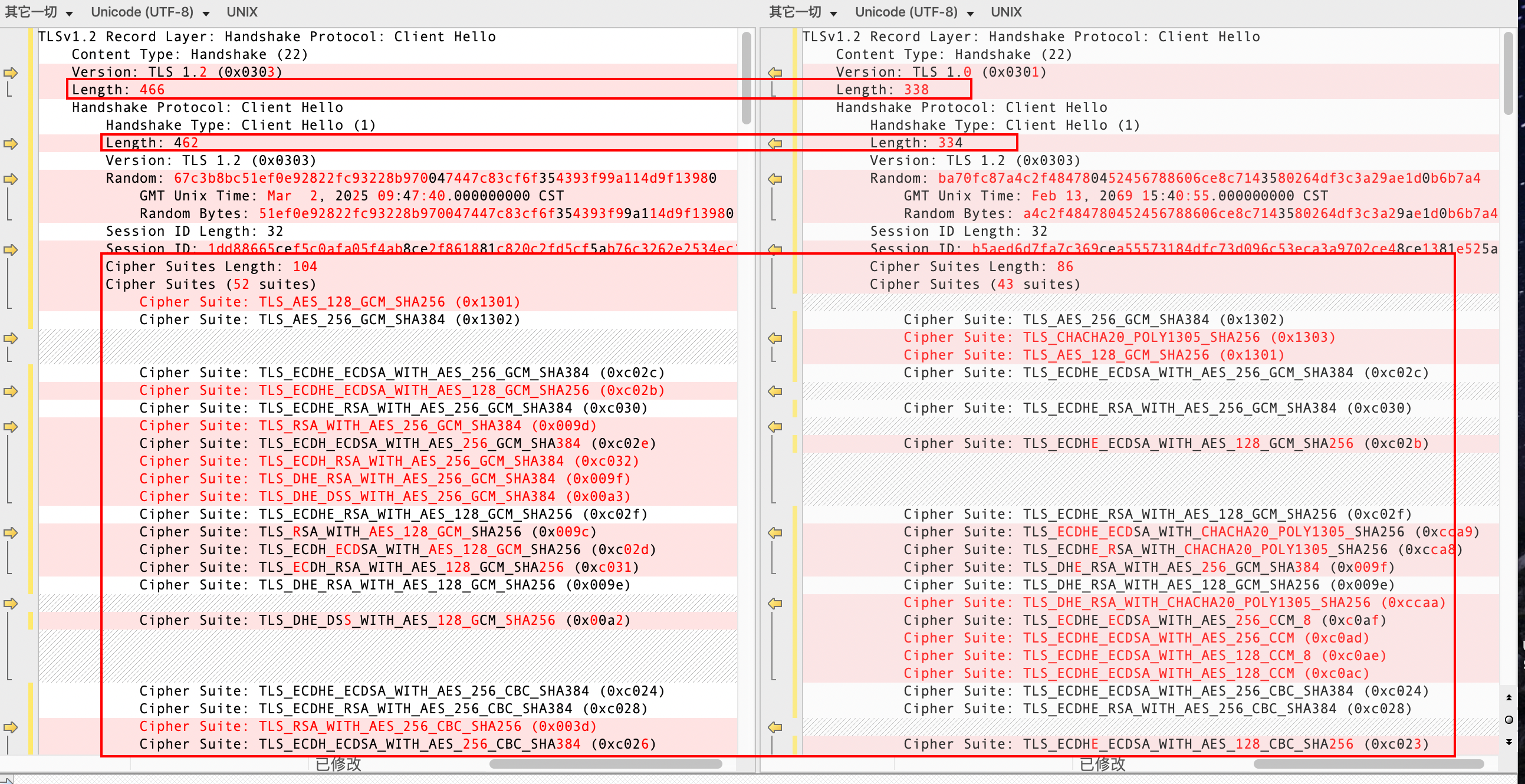Click copy-right arrow beside left Length: 462 line
The width and height of the screenshot is (1525, 784).
10,144
